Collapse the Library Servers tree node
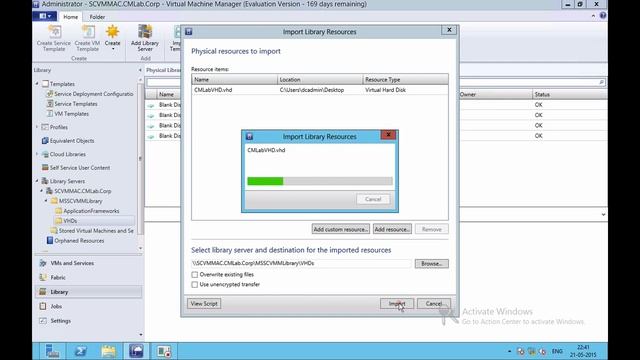The height and width of the screenshot is (360, 640). [37, 181]
